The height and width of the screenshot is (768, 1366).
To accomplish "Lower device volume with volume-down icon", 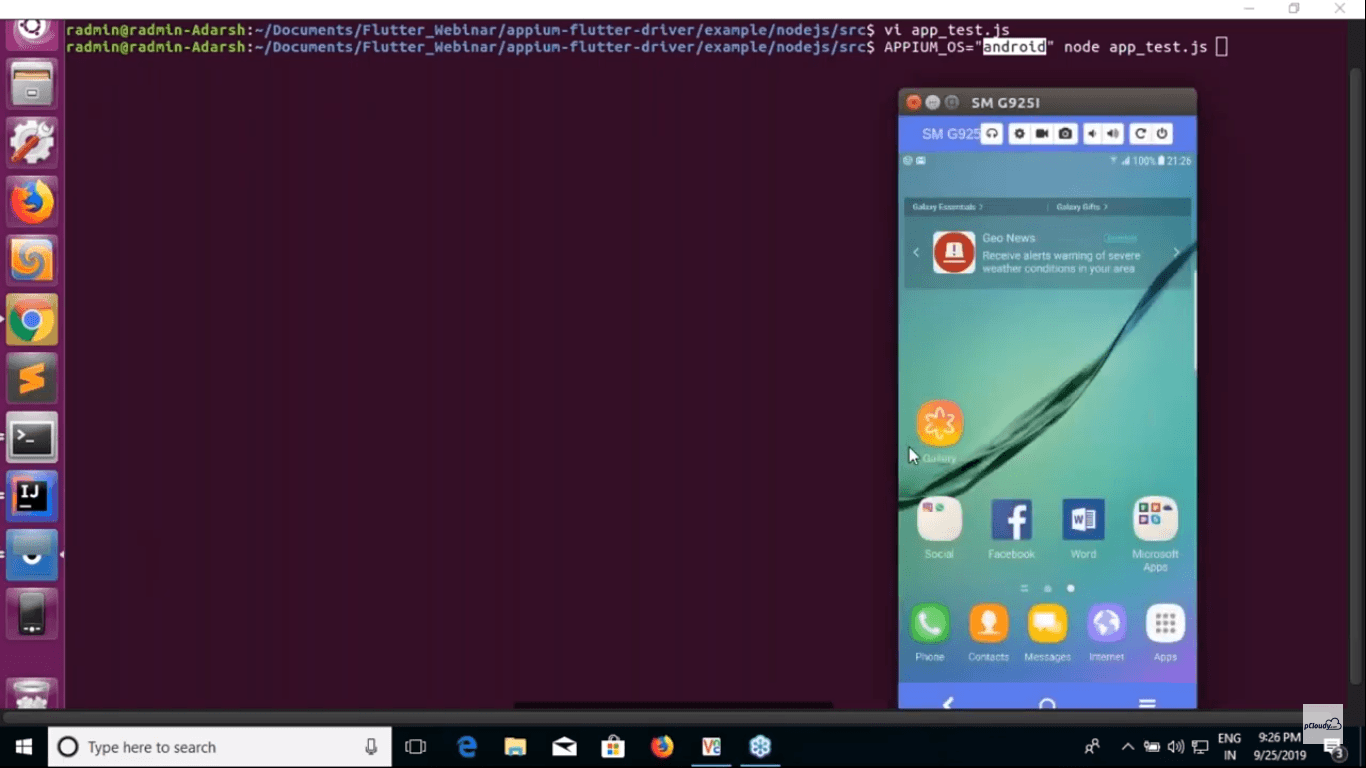I will point(1092,134).
